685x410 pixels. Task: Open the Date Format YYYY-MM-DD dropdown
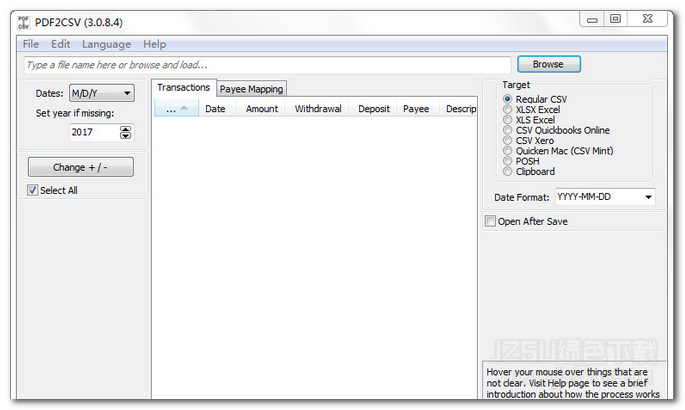pyautogui.click(x=605, y=197)
